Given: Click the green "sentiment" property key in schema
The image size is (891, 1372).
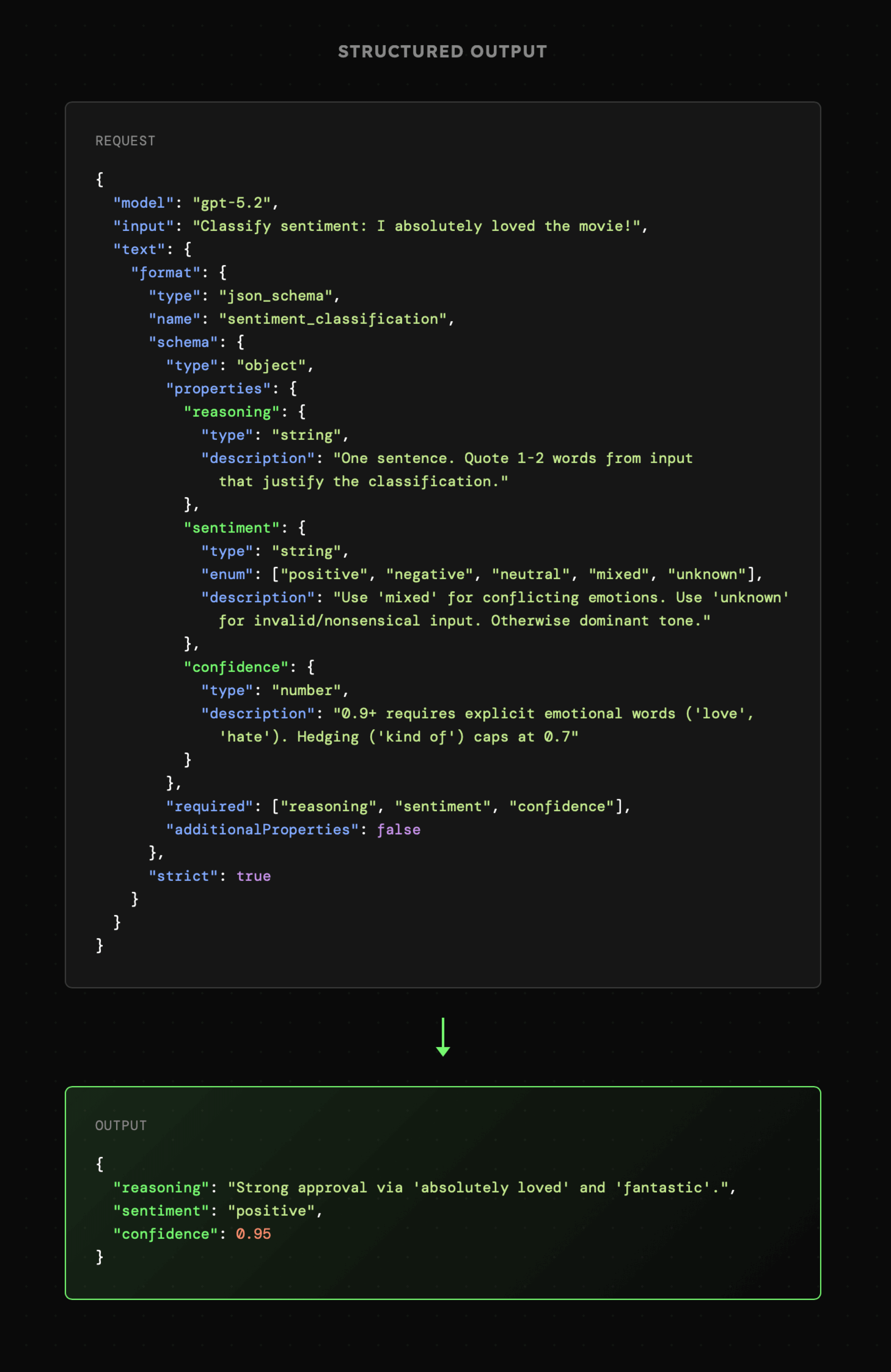Looking at the screenshot, I should point(231,527).
